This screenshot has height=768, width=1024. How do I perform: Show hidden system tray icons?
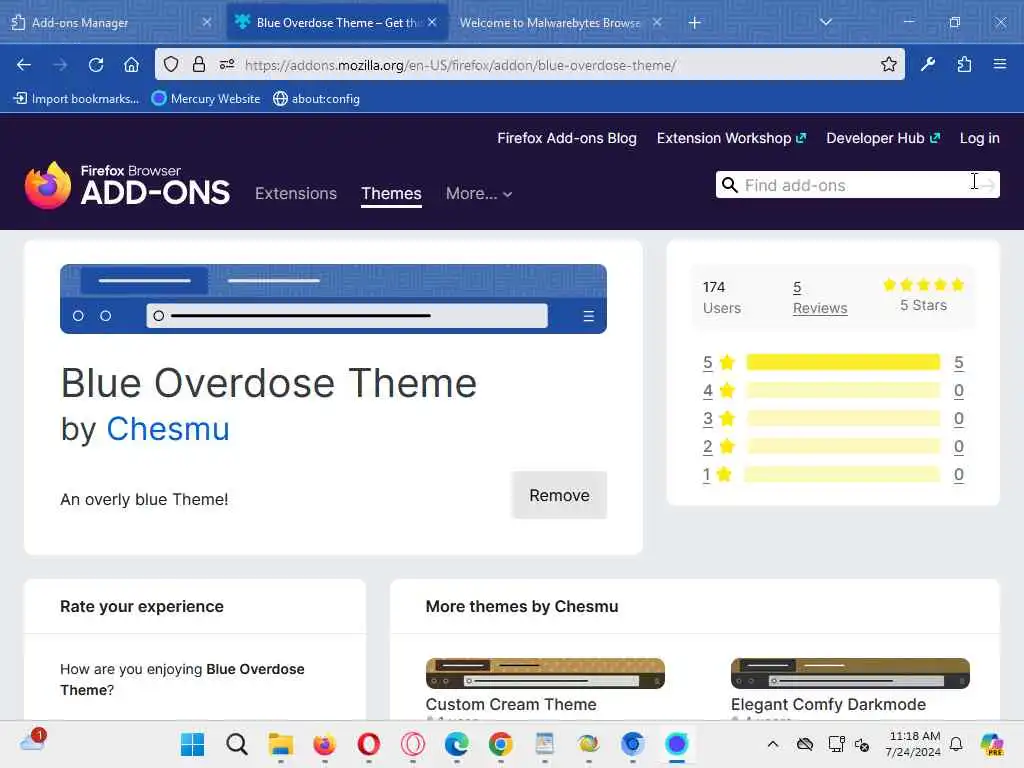click(x=773, y=744)
